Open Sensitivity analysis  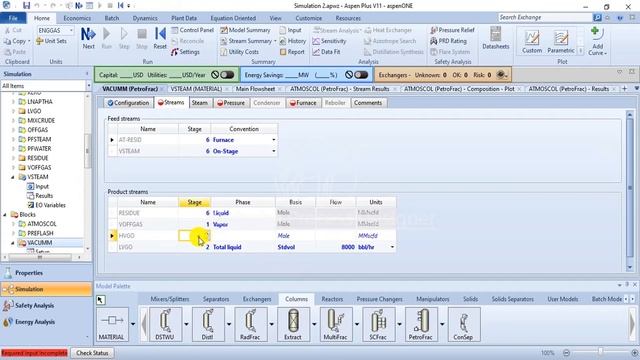click(x=329, y=41)
